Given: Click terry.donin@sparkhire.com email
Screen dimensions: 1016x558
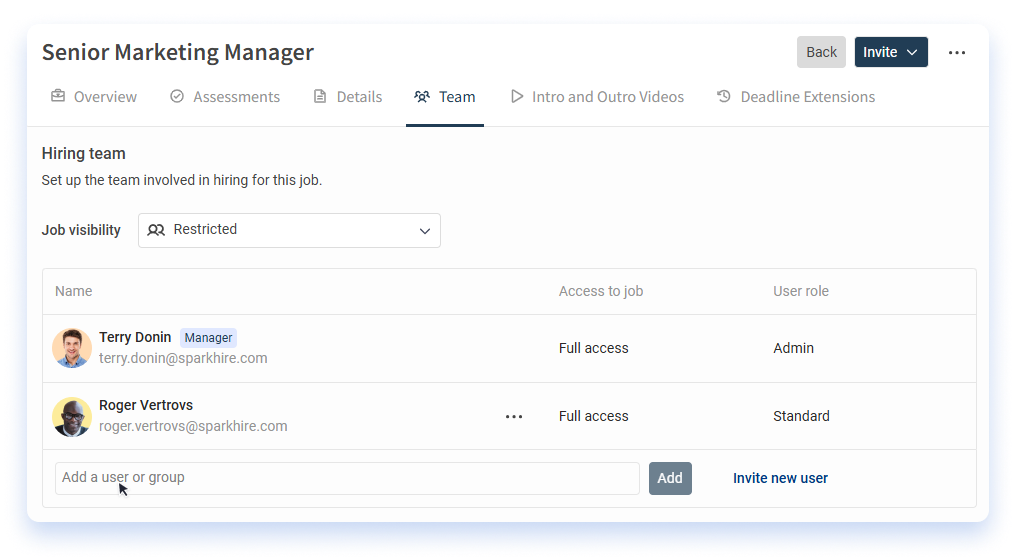Looking at the screenshot, I should [x=183, y=358].
